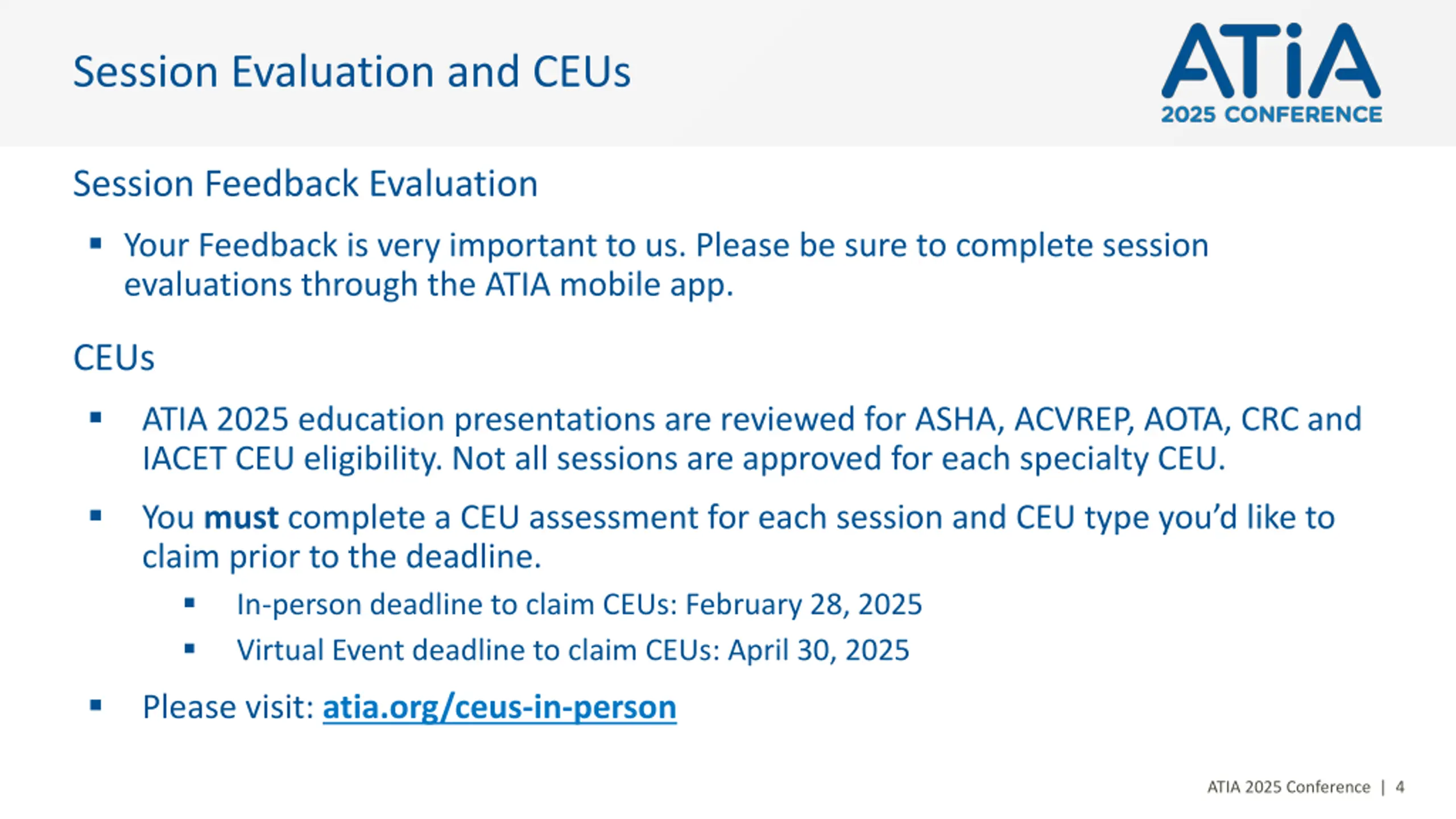Click the bullet before In-person deadline
Image resolution: width=1456 pixels, height=819 pixels.
[x=189, y=603]
